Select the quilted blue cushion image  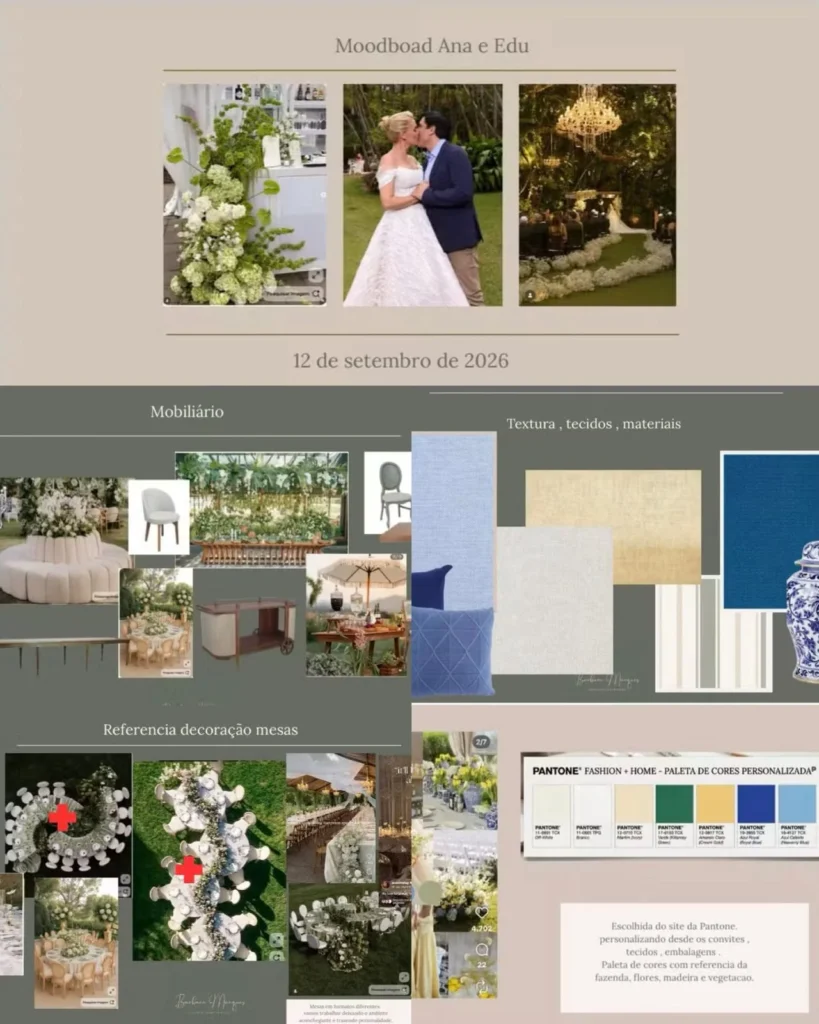click(453, 651)
